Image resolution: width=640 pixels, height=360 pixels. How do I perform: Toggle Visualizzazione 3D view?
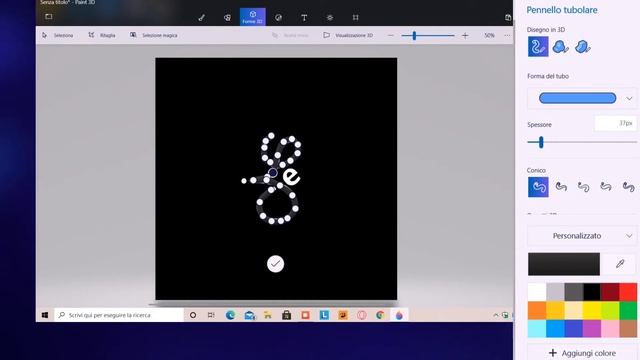coord(348,36)
